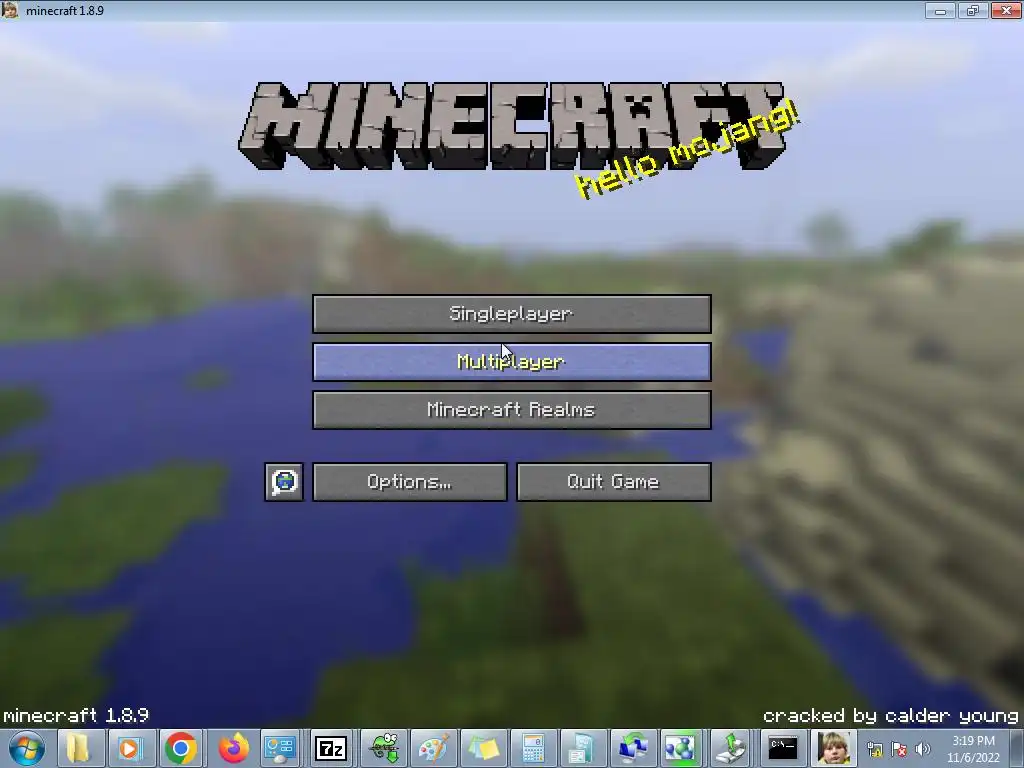Open the clock showing 3:19 PM
The image size is (1024, 768).
[973, 749]
